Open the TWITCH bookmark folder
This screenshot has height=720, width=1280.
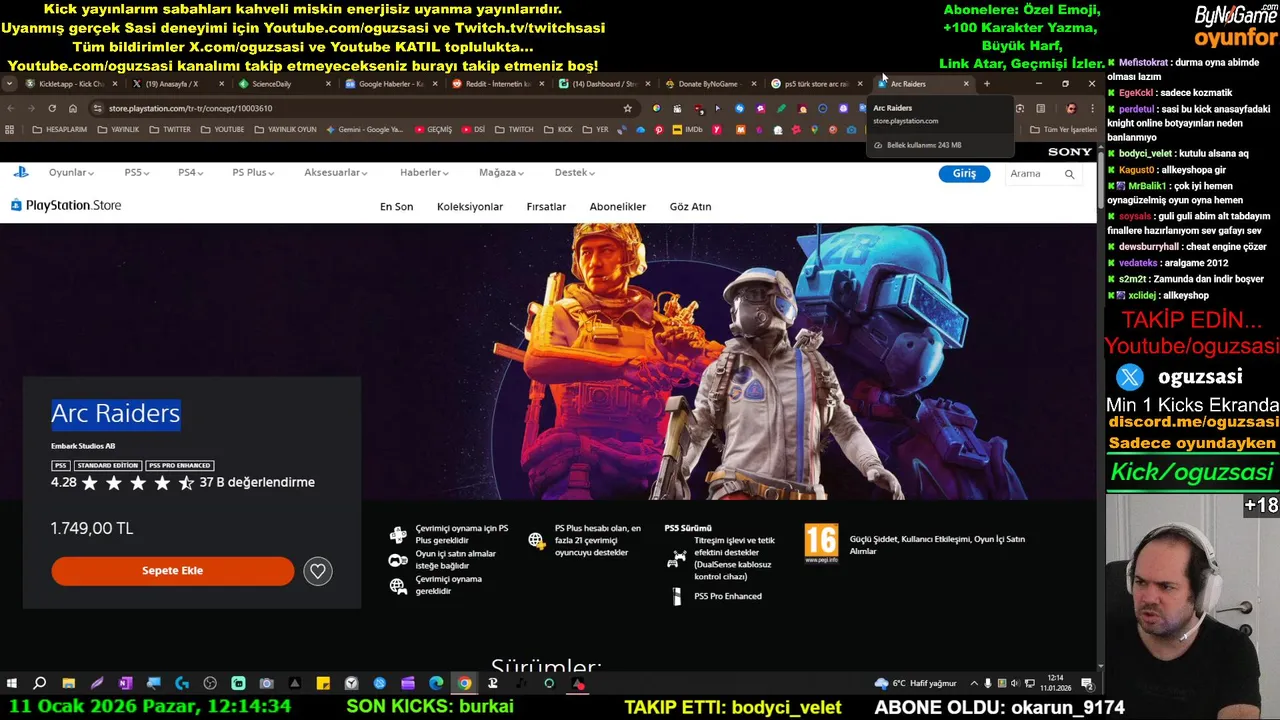(514, 129)
